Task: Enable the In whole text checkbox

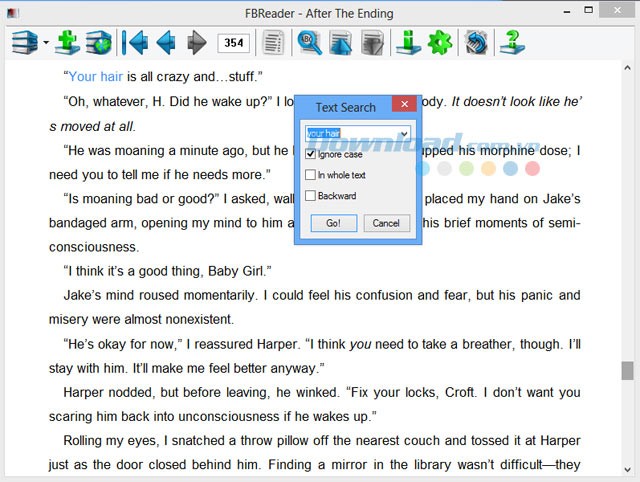Action: (x=311, y=175)
